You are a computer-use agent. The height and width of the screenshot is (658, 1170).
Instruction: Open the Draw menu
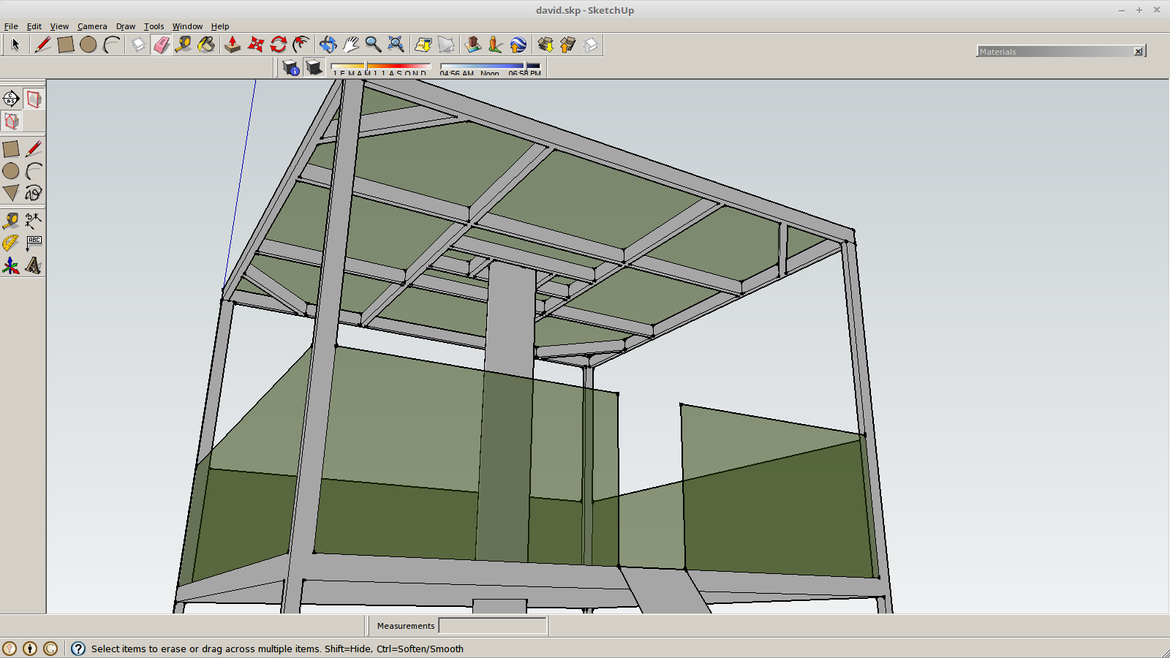point(125,26)
